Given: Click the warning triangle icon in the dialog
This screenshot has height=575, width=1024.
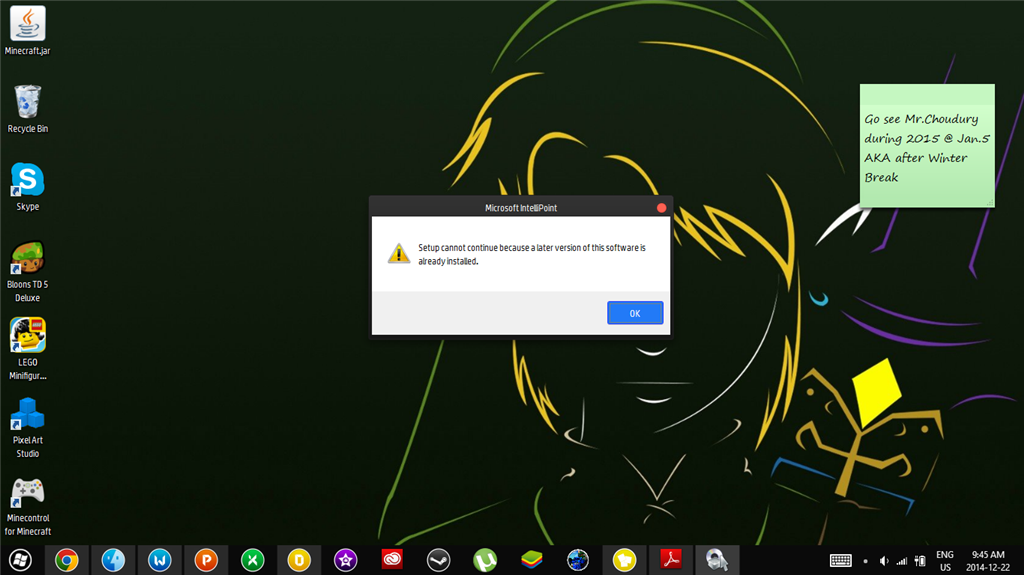Looking at the screenshot, I should point(398,254).
